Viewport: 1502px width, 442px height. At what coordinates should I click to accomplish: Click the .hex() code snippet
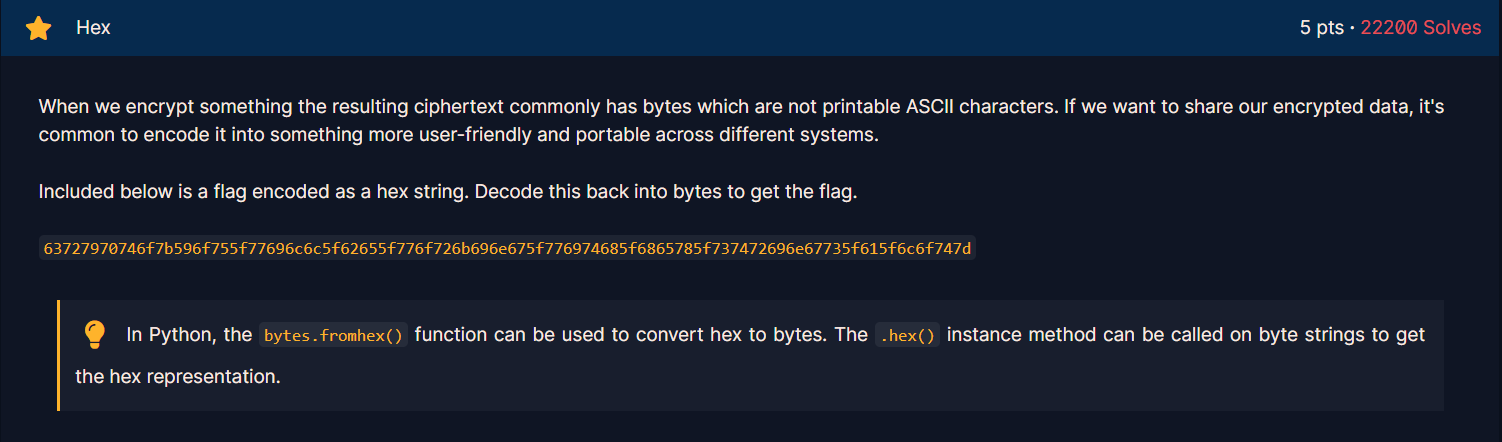pos(907,335)
